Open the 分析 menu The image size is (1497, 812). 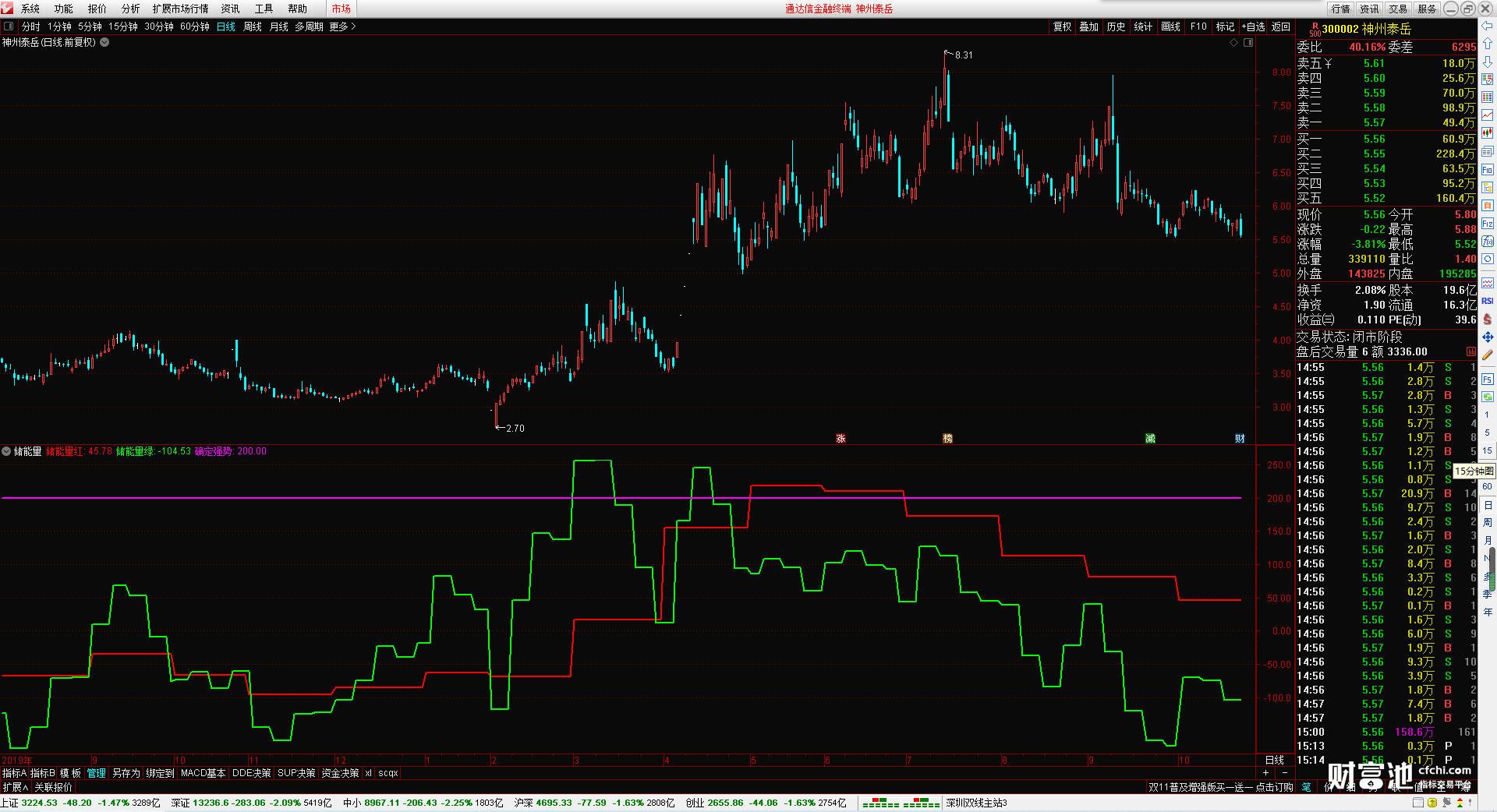131,9
